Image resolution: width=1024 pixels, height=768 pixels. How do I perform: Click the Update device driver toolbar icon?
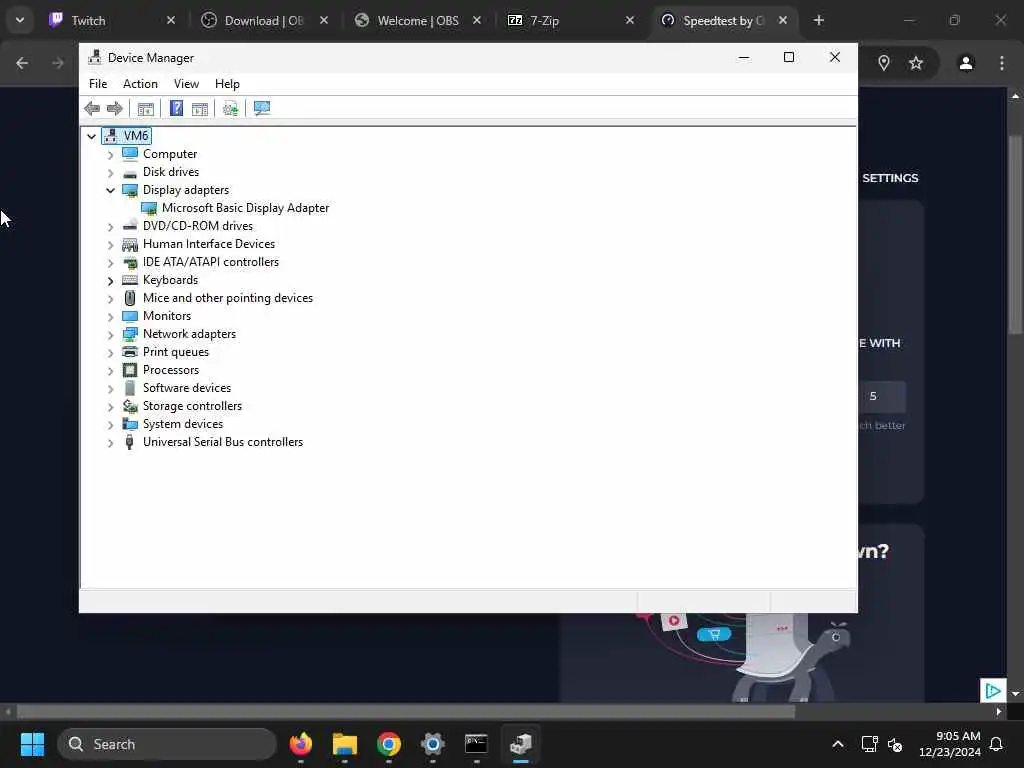[x=230, y=108]
